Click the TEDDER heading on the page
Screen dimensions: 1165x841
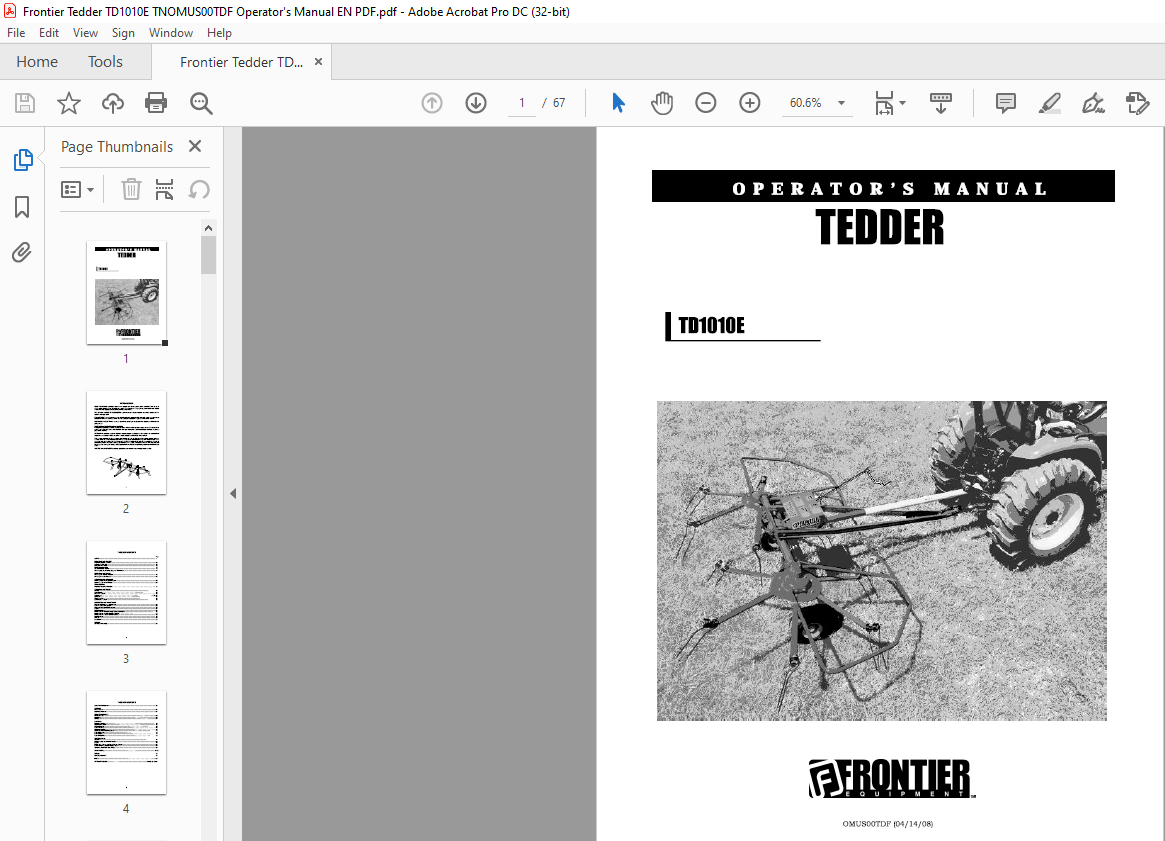tap(880, 227)
